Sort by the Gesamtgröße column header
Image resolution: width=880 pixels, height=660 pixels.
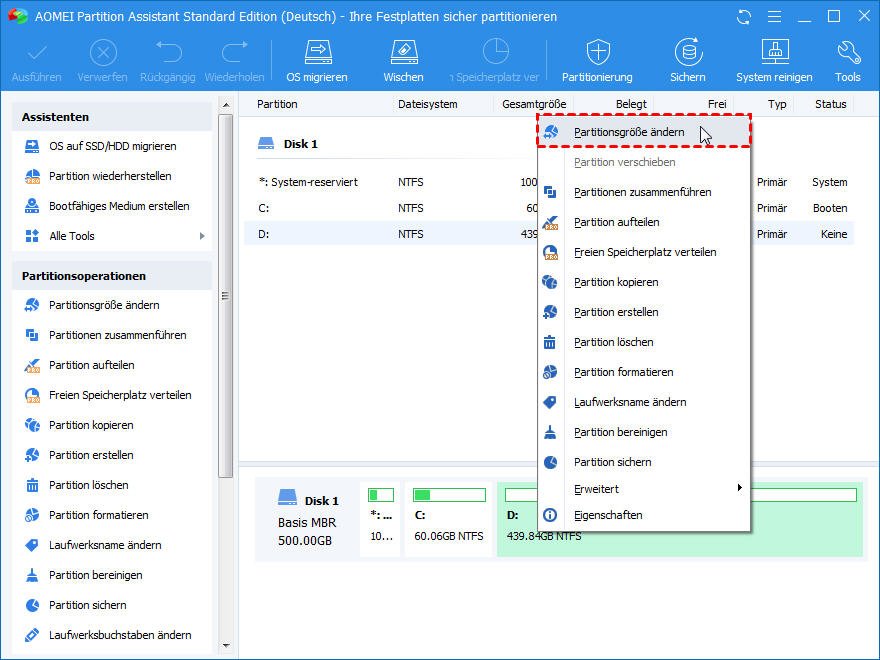point(534,104)
